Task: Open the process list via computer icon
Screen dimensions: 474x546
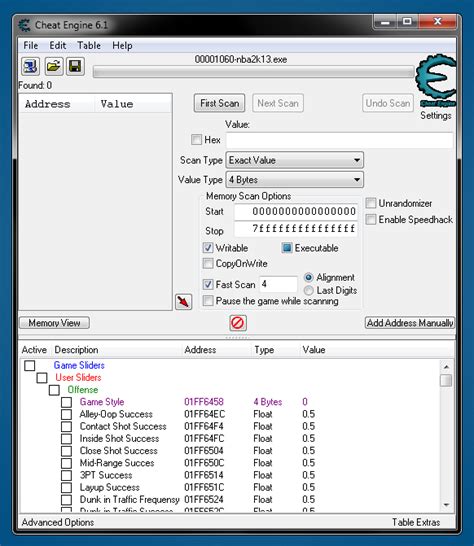Action: pyautogui.click(x=30, y=66)
